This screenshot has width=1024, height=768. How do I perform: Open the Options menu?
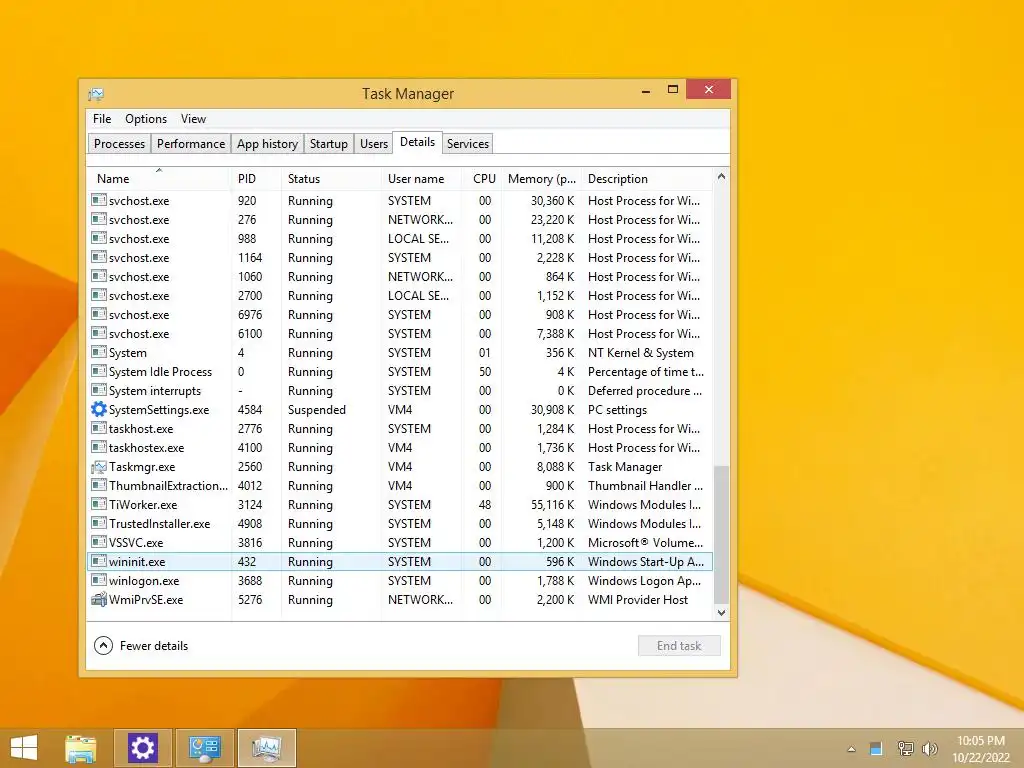(x=146, y=119)
